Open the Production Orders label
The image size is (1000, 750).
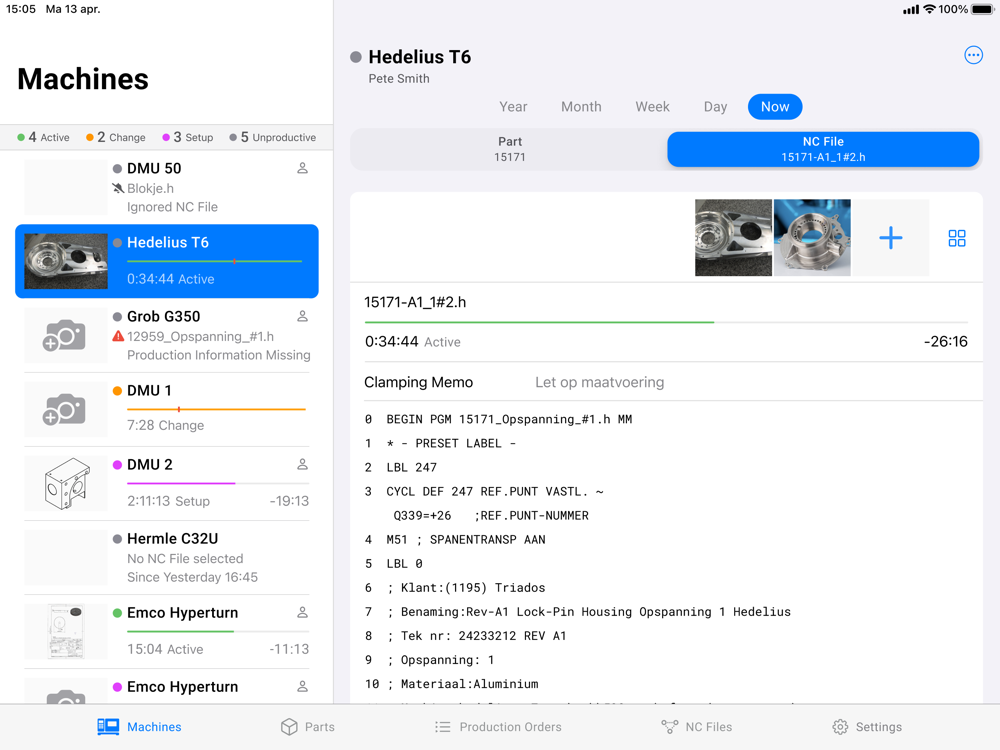pyautogui.click(x=510, y=727)
